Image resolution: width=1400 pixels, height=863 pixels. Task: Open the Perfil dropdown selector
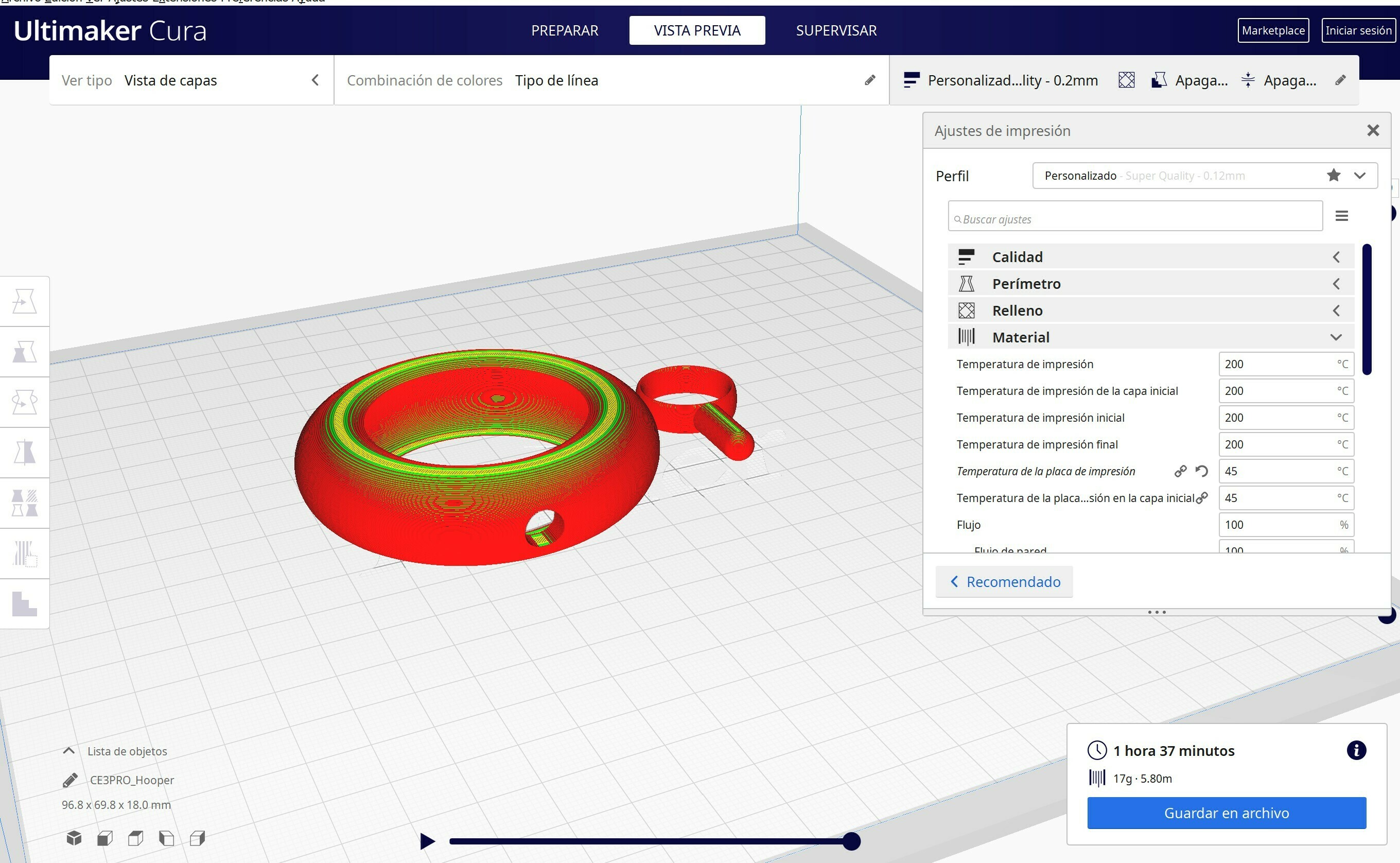tap(1204, 176)
